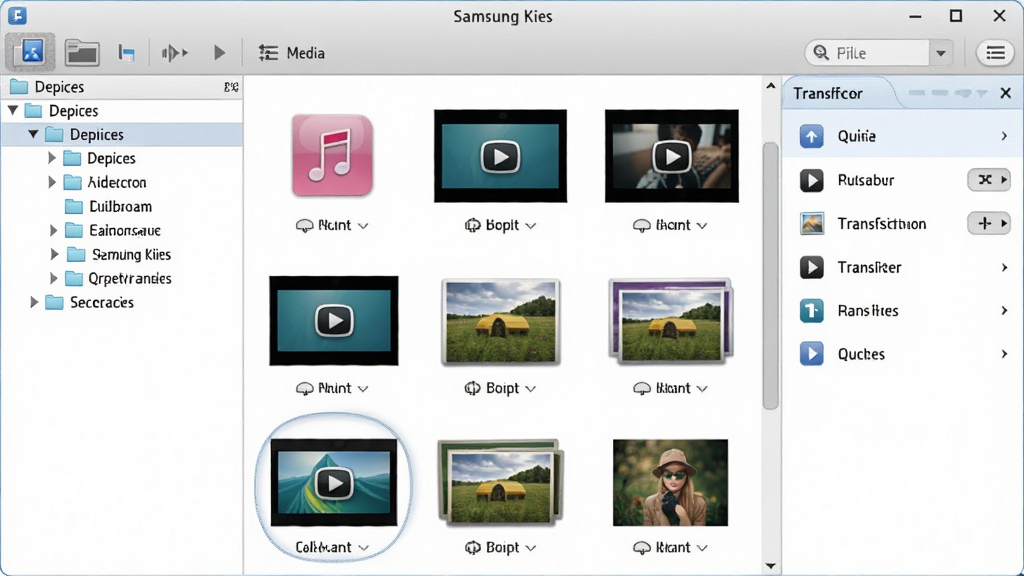Collapse the top-level Depices tree node

(13, 110)
